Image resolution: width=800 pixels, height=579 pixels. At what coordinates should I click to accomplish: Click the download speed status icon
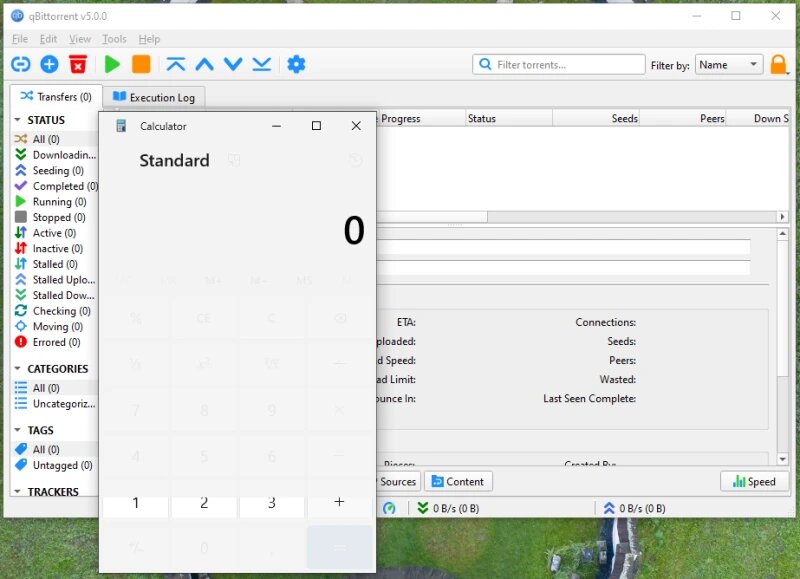[422, 508]
